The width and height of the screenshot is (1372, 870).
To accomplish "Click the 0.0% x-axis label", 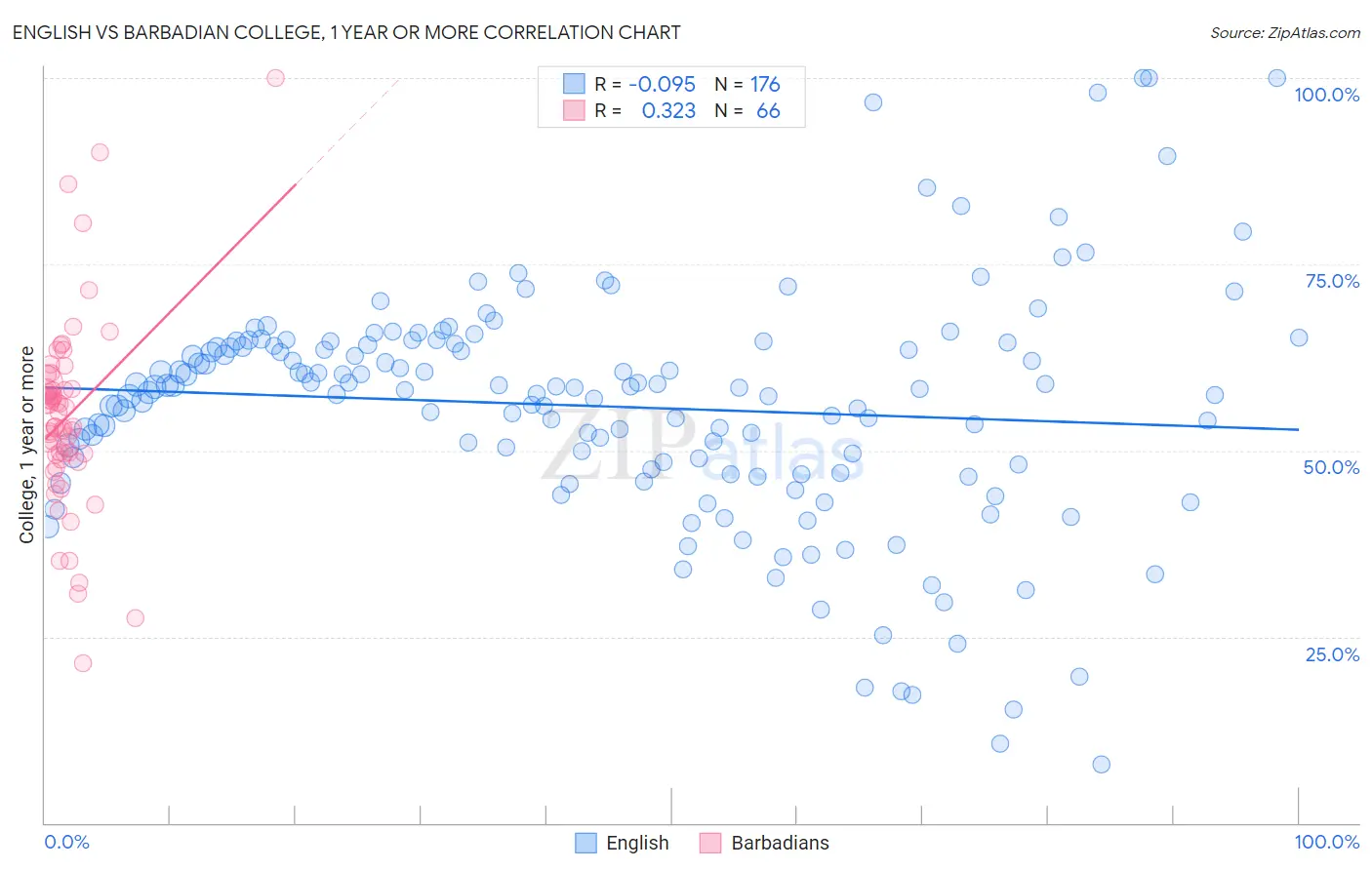I will pyautogui.click(x=66, y=842).
